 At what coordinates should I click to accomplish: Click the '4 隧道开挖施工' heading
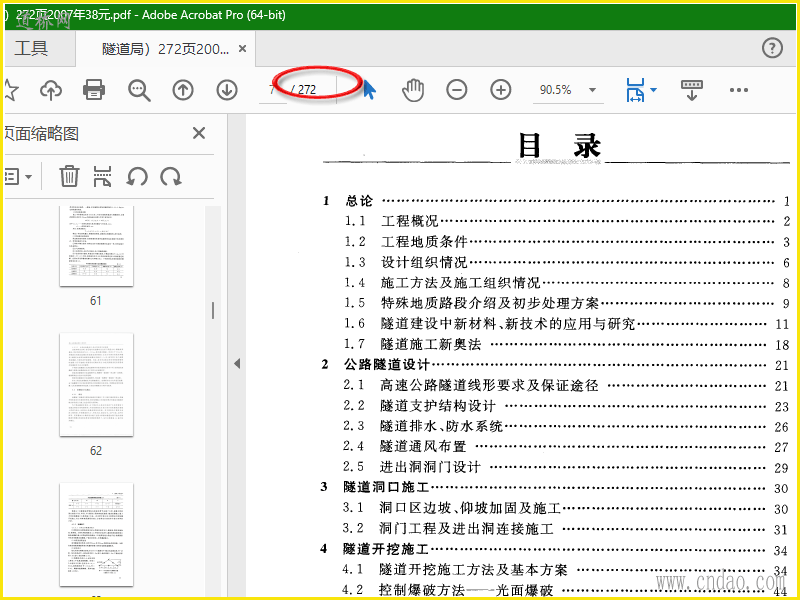tap(555, 549)
